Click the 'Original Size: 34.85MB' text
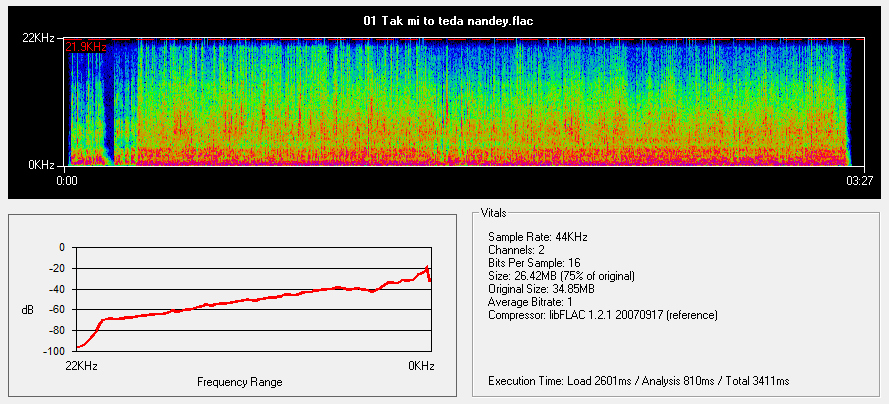The width and height of the screenshot is (889, 404). (541, 288)
